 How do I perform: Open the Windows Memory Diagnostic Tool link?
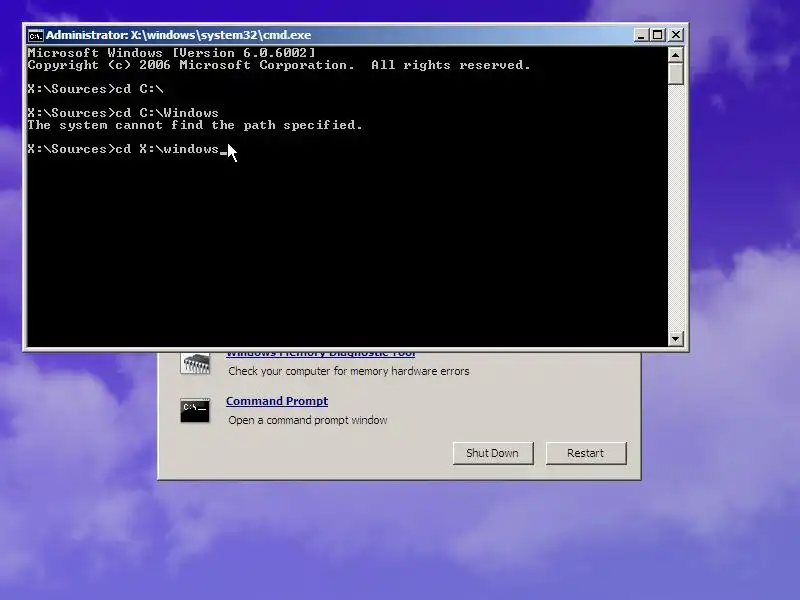320,354
